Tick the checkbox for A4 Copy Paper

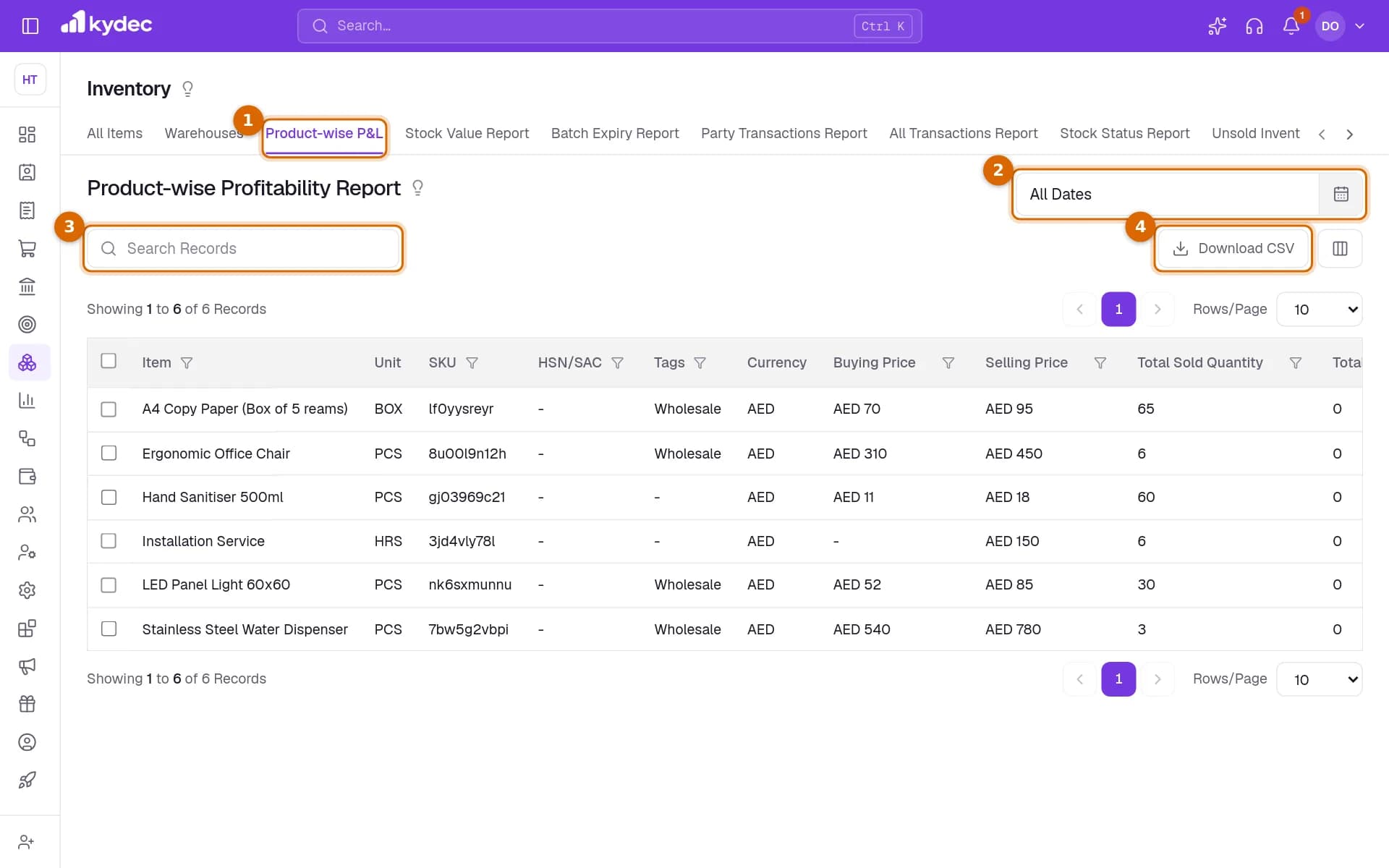coord(109,409)
